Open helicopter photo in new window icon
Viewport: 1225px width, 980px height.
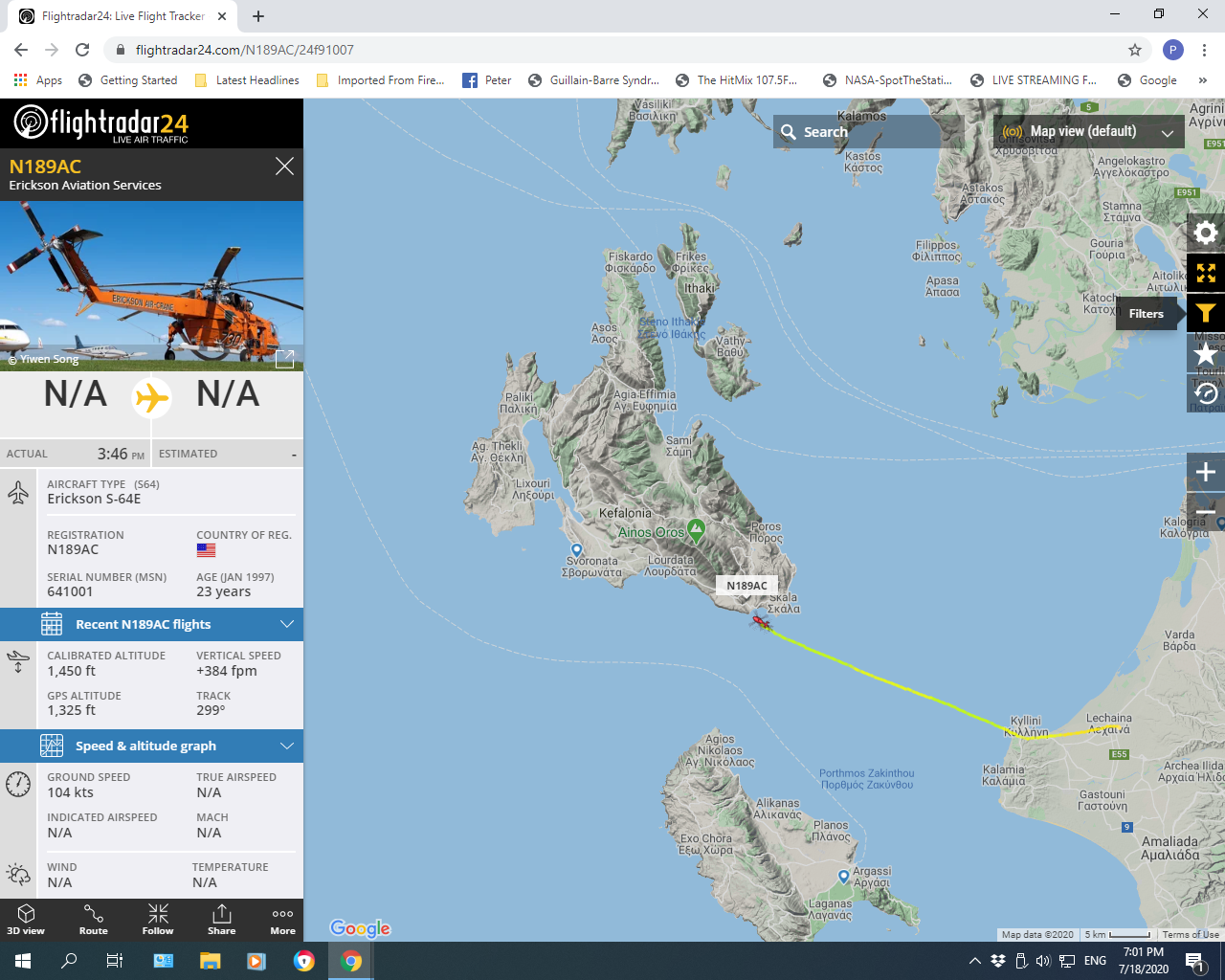click(x=284, y=359)
